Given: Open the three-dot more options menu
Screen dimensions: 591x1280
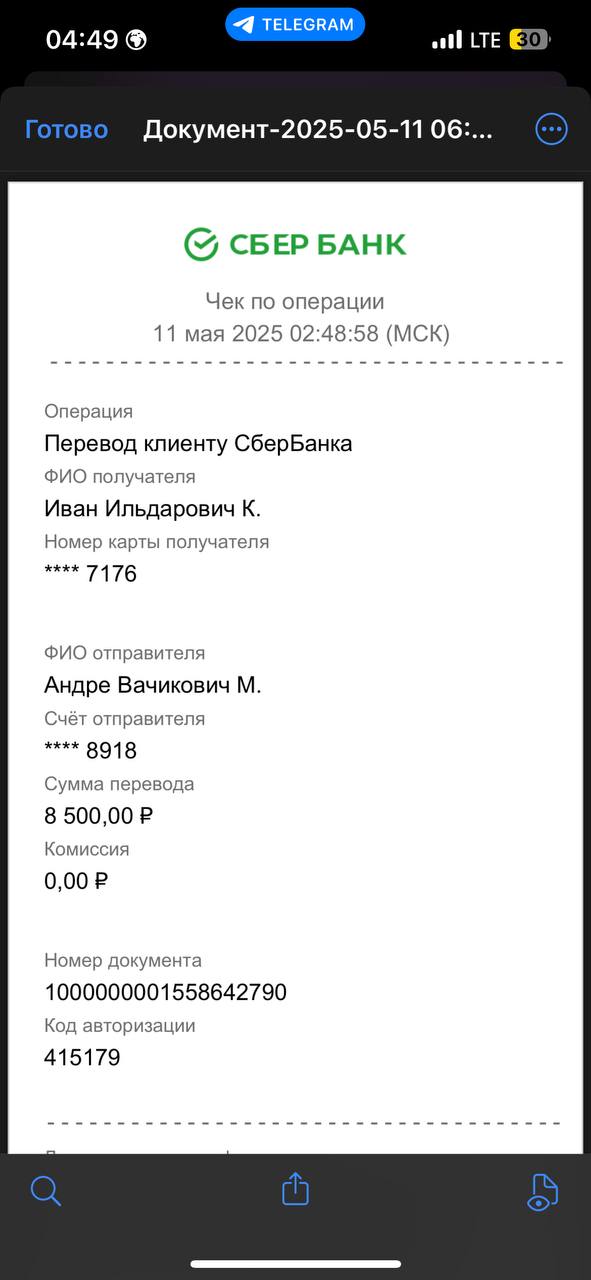Looking at the screenshot, I should (551, 129).
